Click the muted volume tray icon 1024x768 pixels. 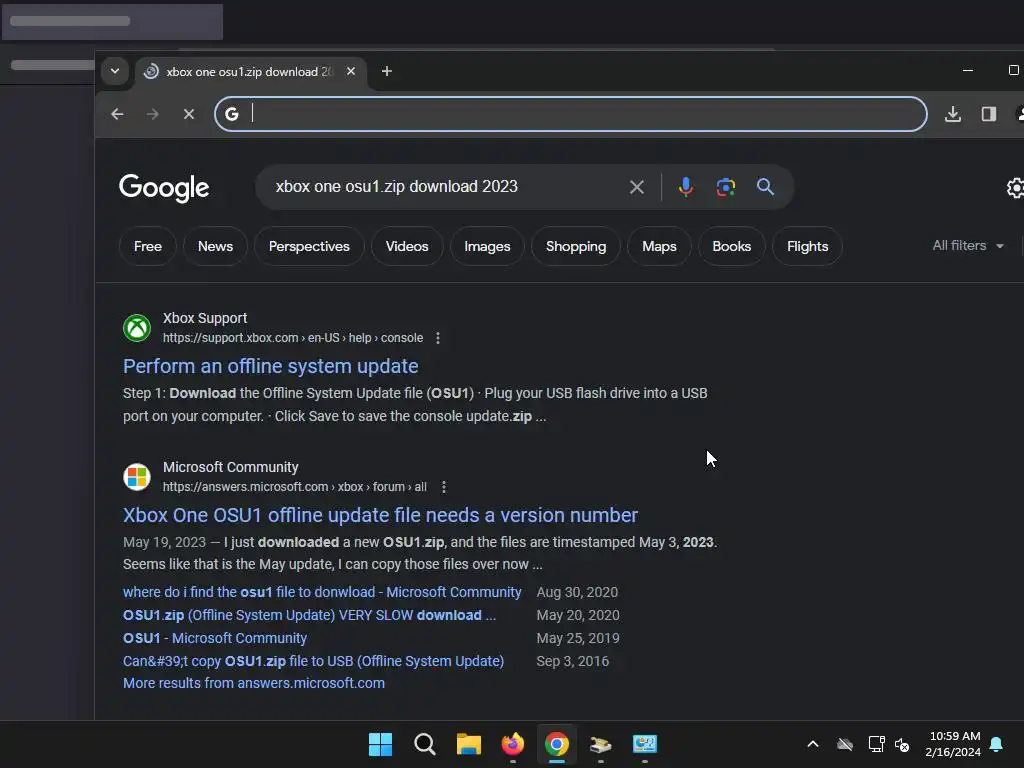coord(903,744)
